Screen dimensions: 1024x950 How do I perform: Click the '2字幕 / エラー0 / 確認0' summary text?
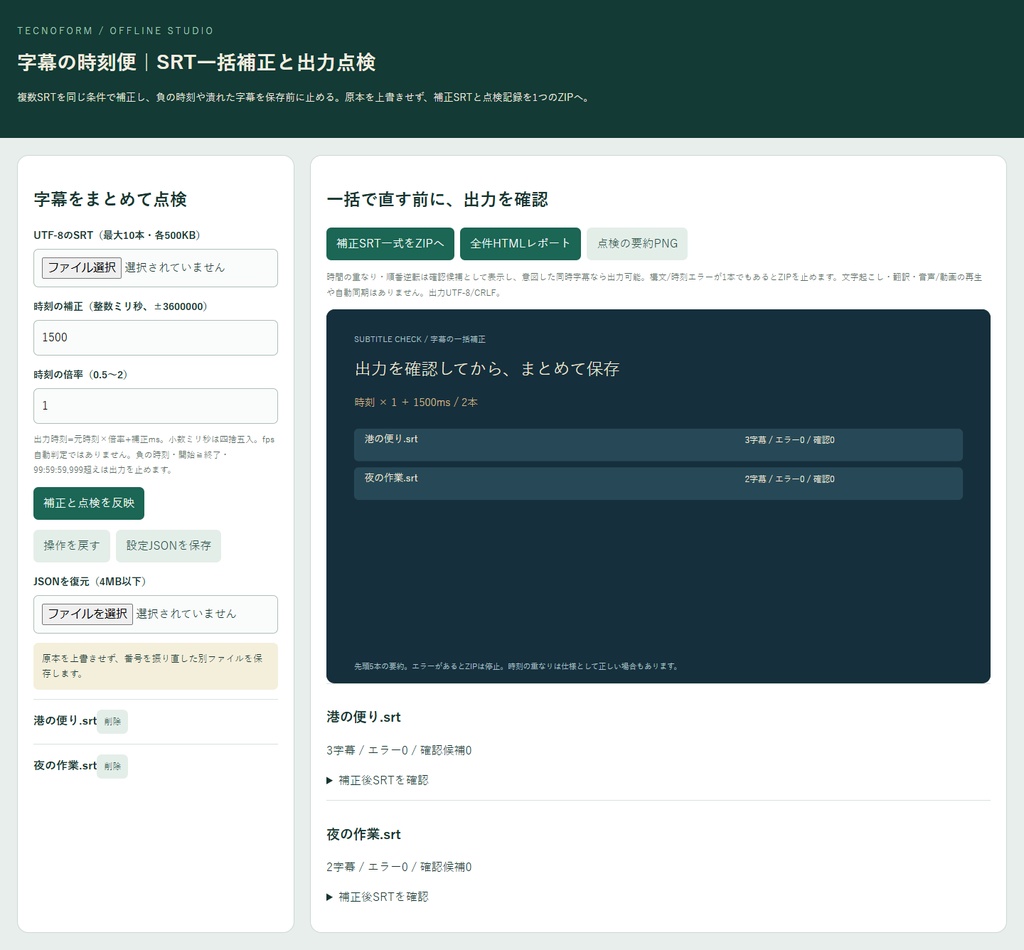[790, 479]
